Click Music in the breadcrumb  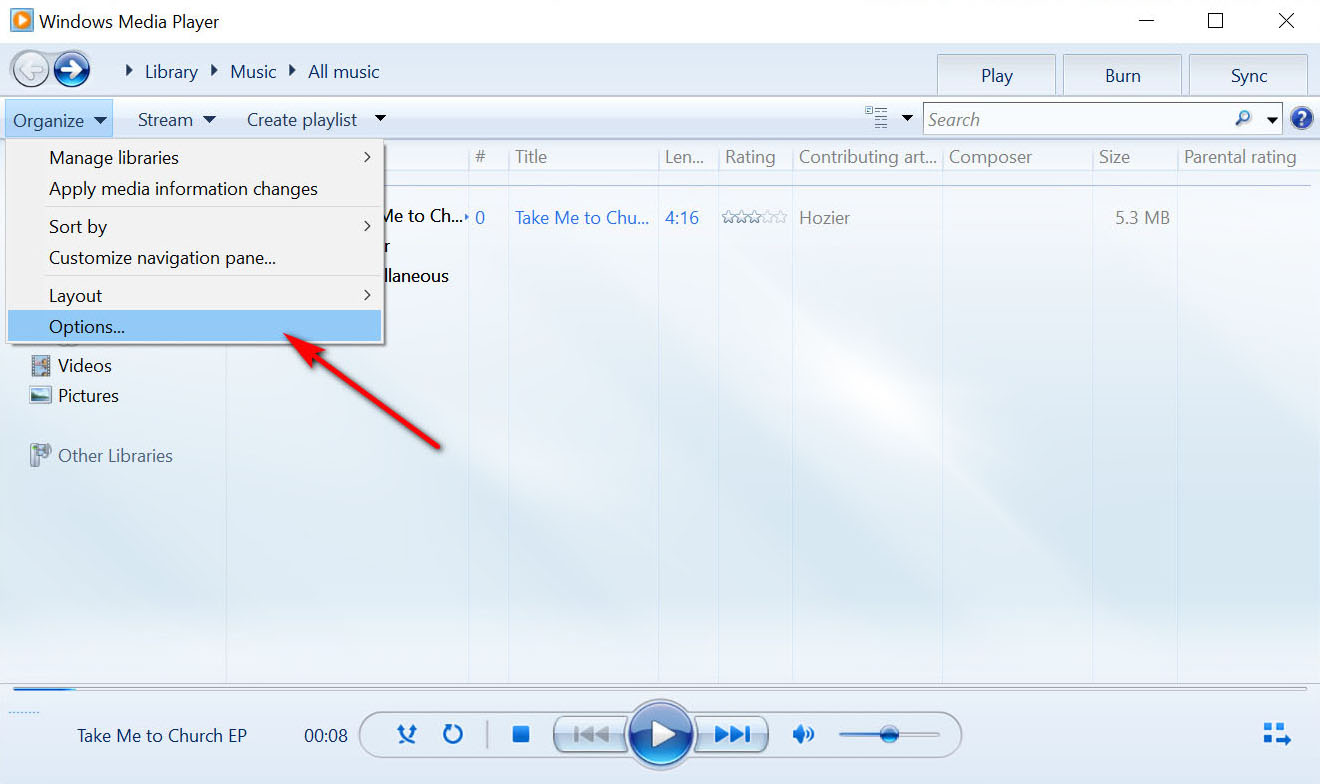[x=253, y=71]
